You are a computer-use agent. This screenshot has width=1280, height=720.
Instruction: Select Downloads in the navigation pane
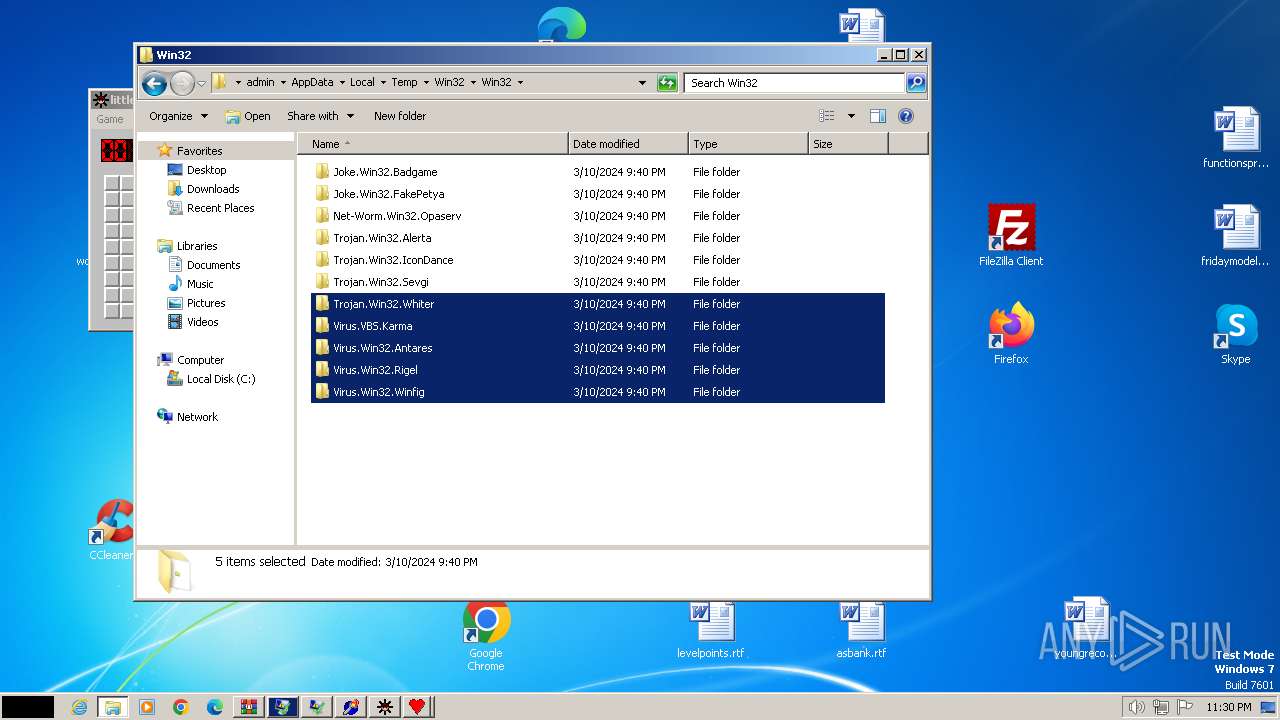click(213, 189)
